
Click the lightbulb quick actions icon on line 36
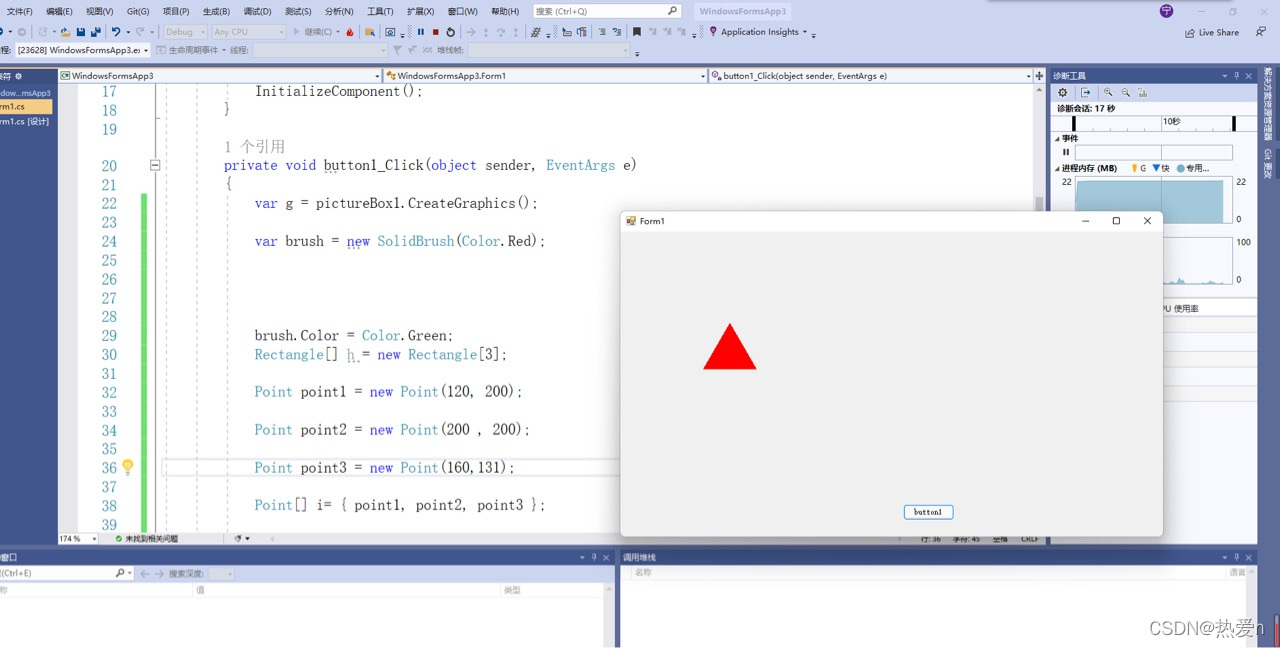(128, 467)
